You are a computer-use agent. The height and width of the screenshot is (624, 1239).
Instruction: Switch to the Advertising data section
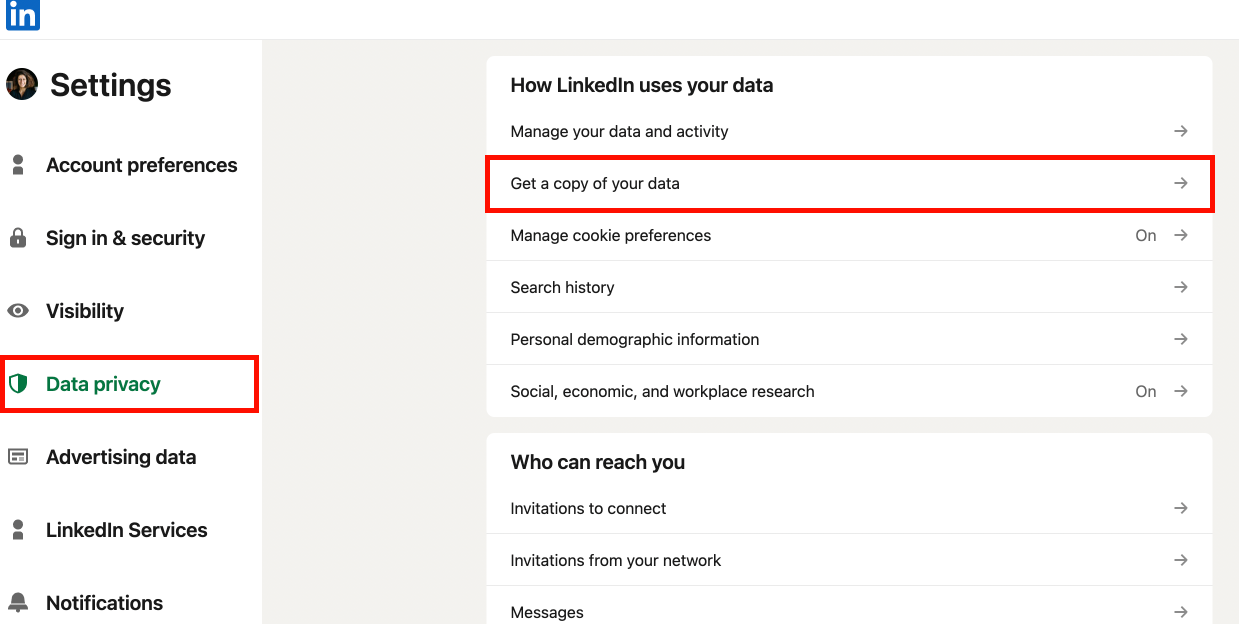[121, 457]
